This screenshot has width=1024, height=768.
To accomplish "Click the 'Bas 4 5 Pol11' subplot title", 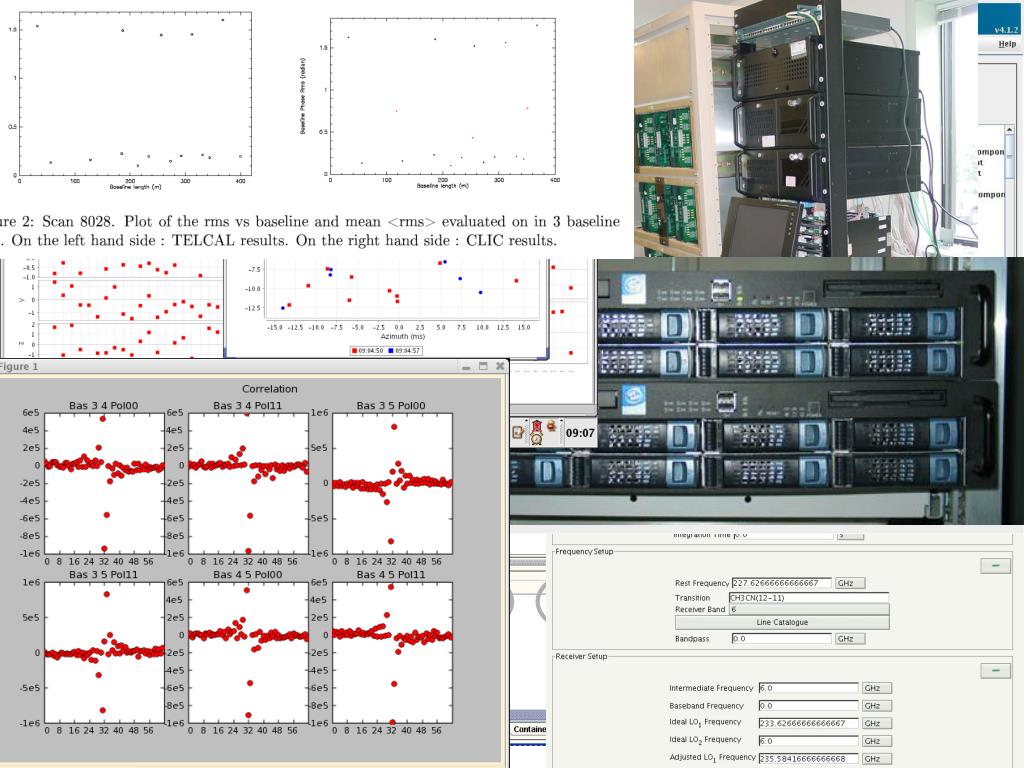I will point(391,575).
